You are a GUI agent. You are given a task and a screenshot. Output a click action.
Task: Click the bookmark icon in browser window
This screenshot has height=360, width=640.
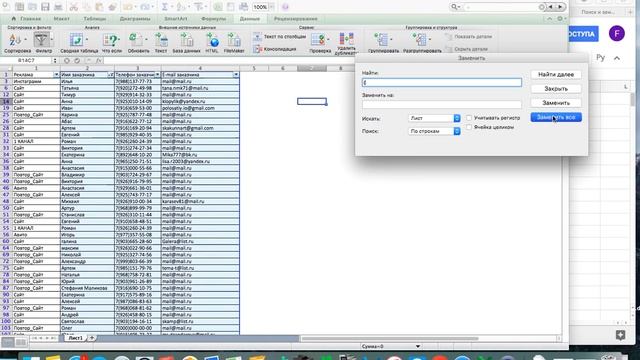click(x=620, y=335)
